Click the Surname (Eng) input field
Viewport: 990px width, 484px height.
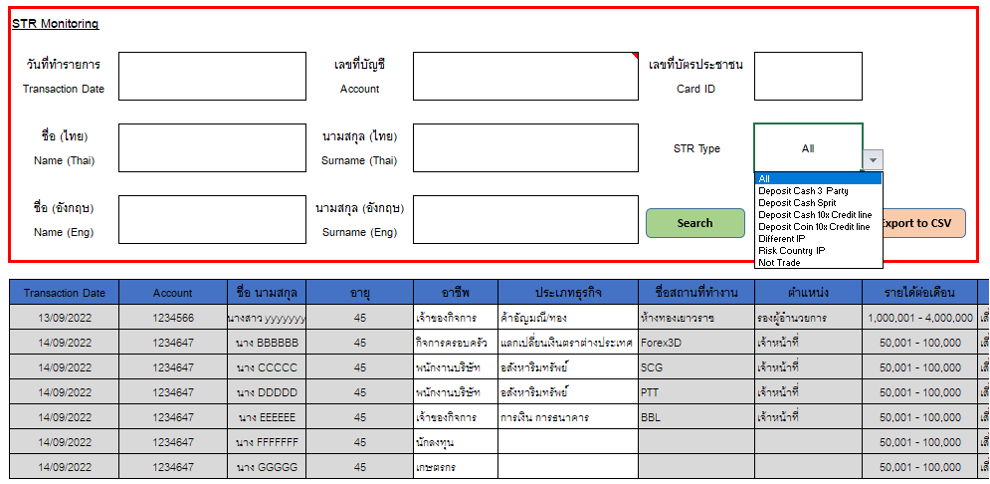[x=525, y=219]
